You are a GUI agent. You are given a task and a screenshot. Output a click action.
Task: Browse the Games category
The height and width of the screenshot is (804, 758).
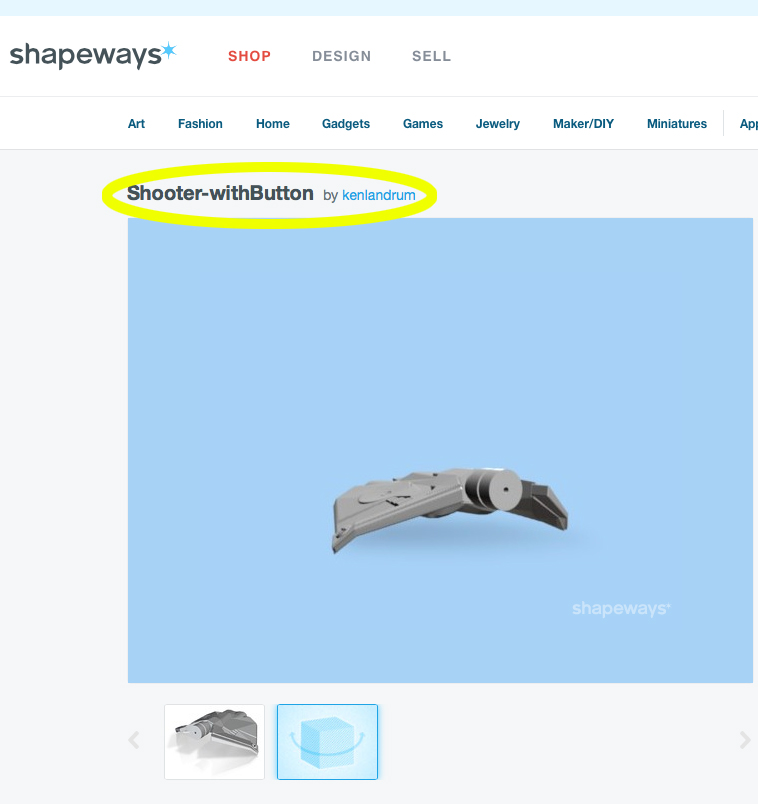423,124
